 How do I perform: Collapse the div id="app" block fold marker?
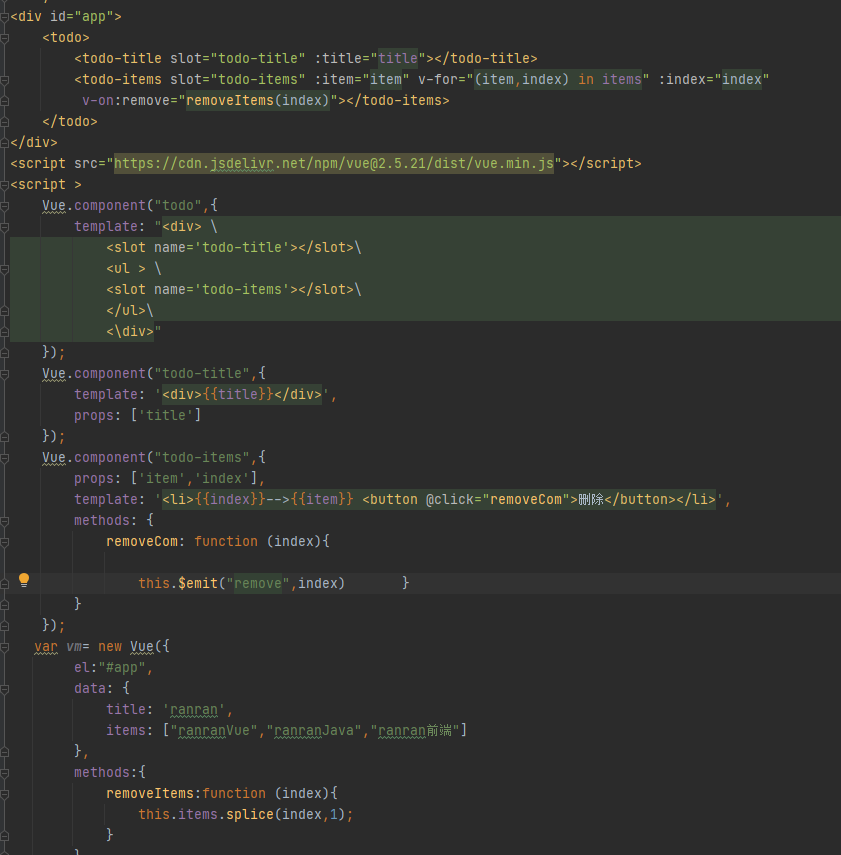(4, 17)
